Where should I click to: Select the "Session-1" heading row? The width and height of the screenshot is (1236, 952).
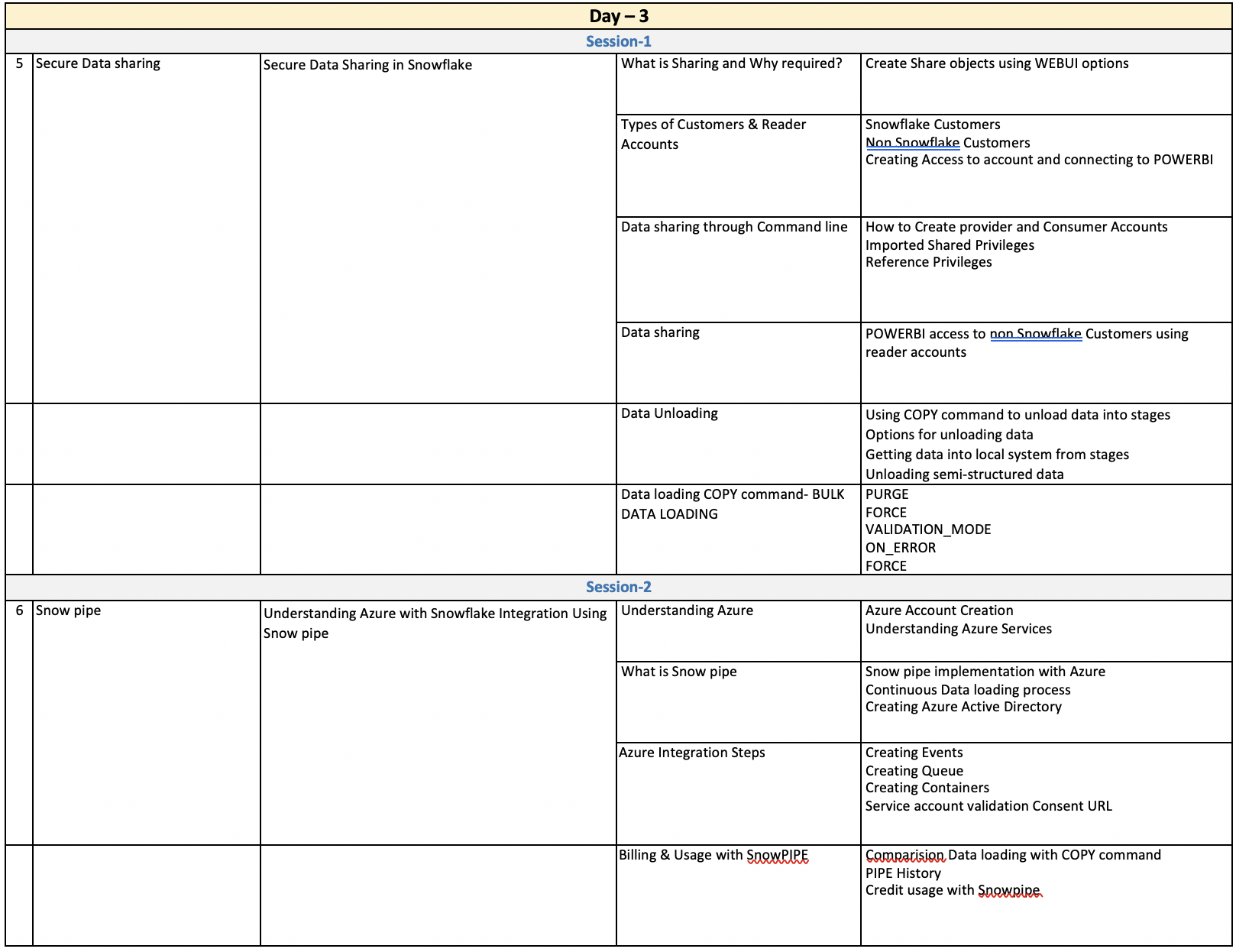click(618, 41)
